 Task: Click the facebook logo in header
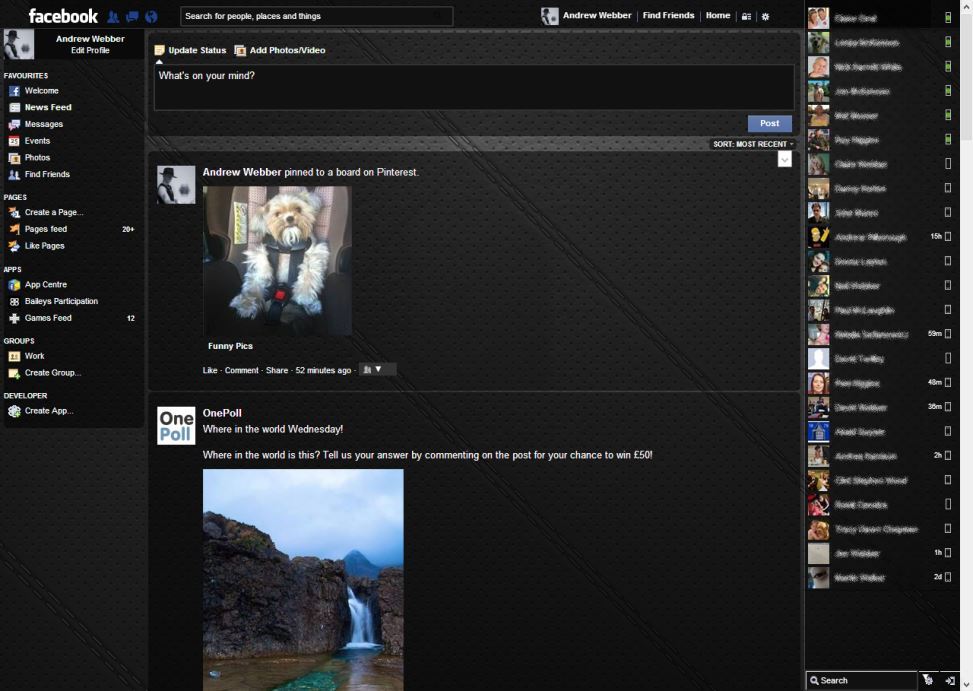[63, 16]
